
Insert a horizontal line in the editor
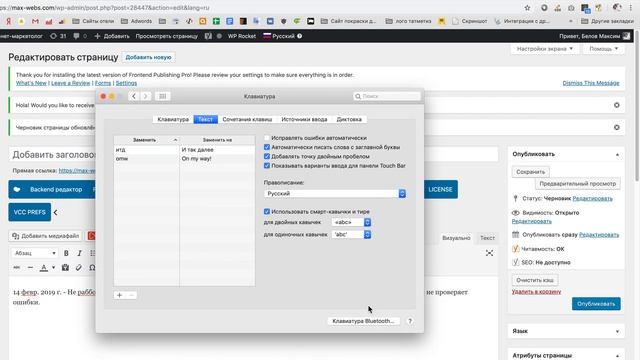pos(30,268)
